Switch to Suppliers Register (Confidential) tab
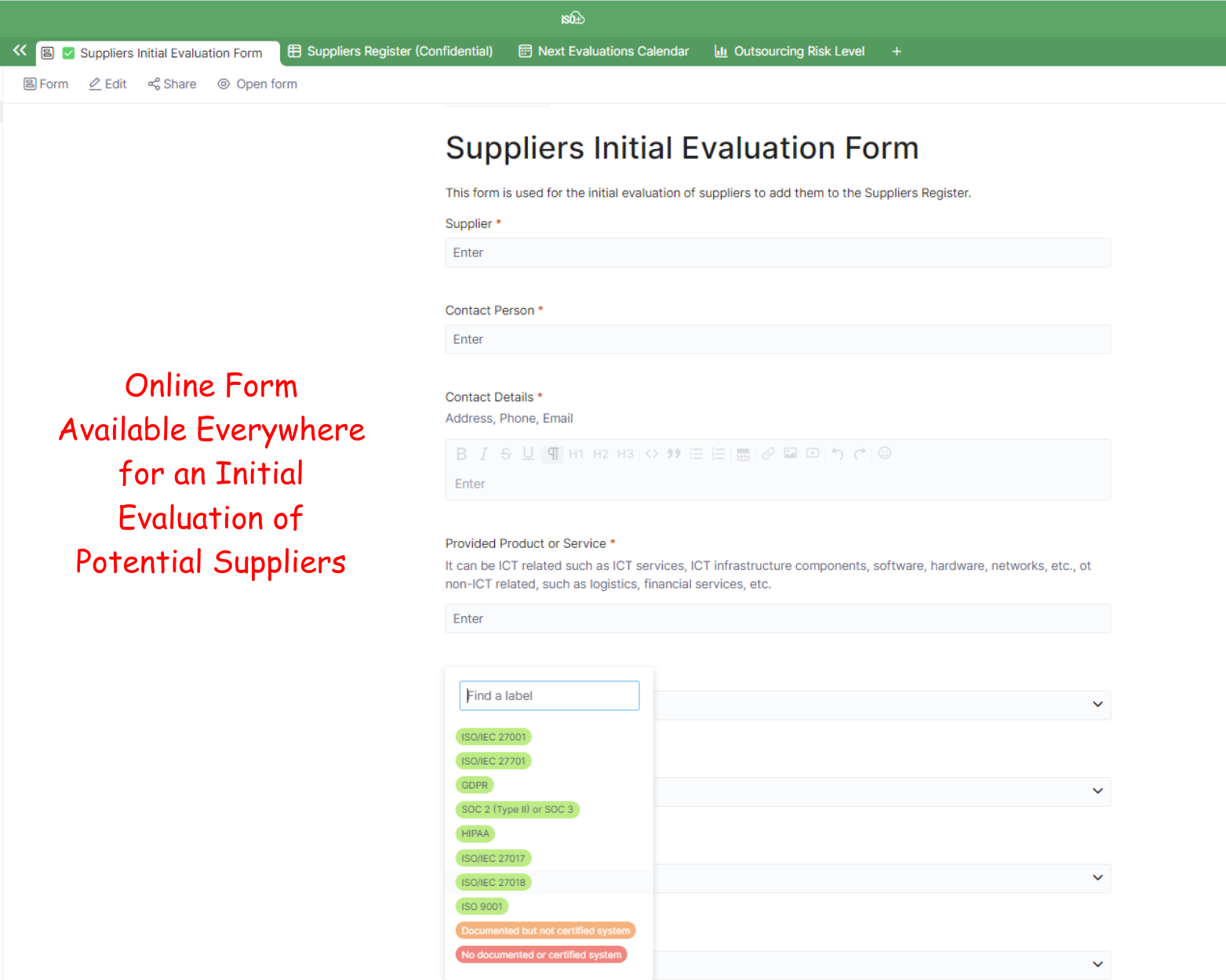Viewport: 1226px width, 980px height. coord(391,51)
